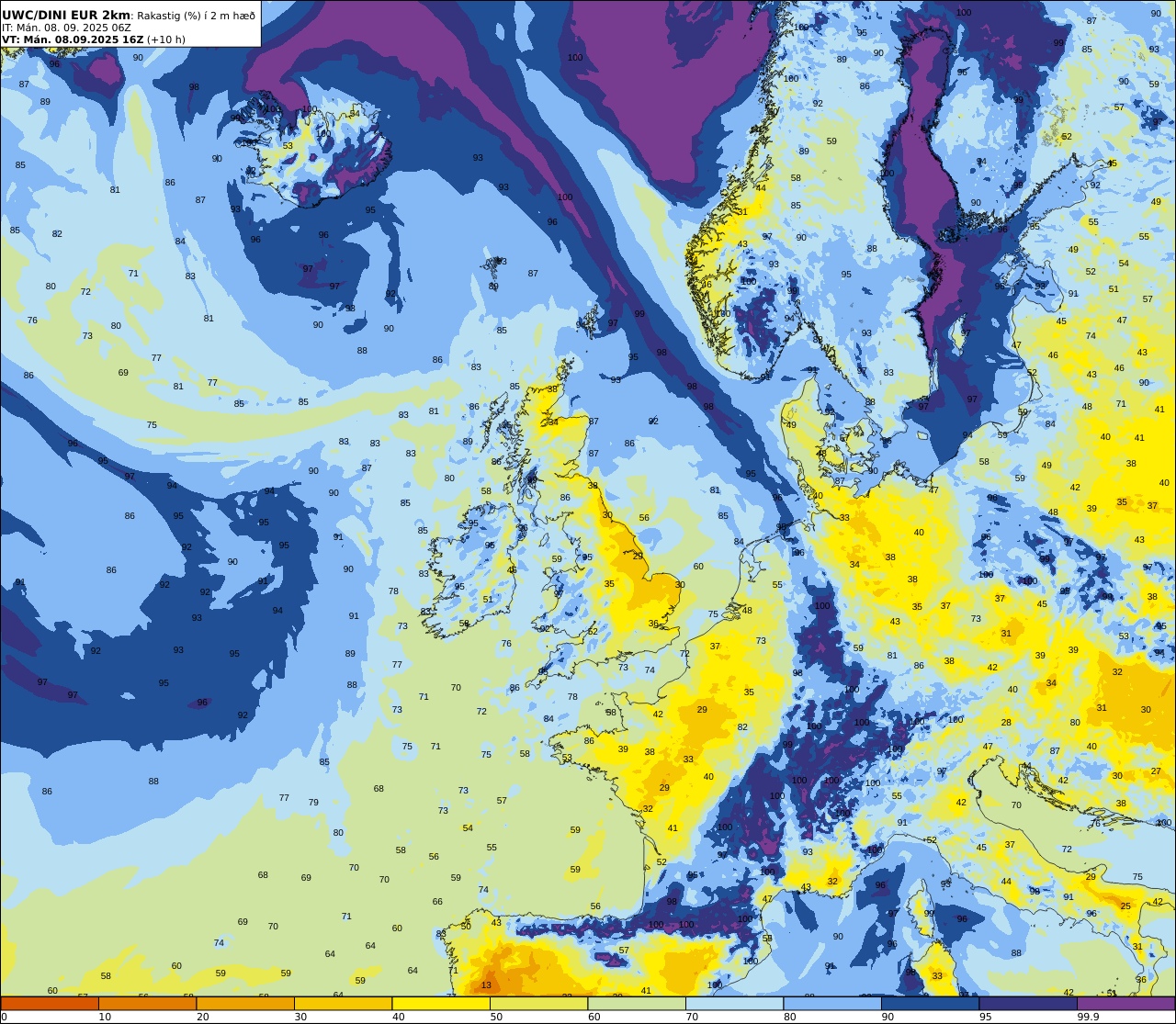Click the 40–50 bright yellow legend band
Screen dimensions: 1176x1024
tap(441, 1004)
